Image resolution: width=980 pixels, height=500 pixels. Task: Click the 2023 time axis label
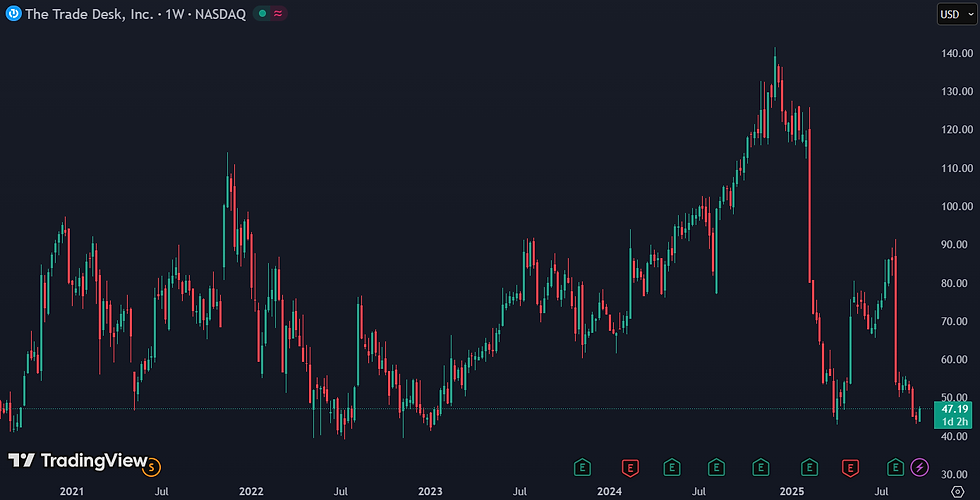tap(430, 492)
